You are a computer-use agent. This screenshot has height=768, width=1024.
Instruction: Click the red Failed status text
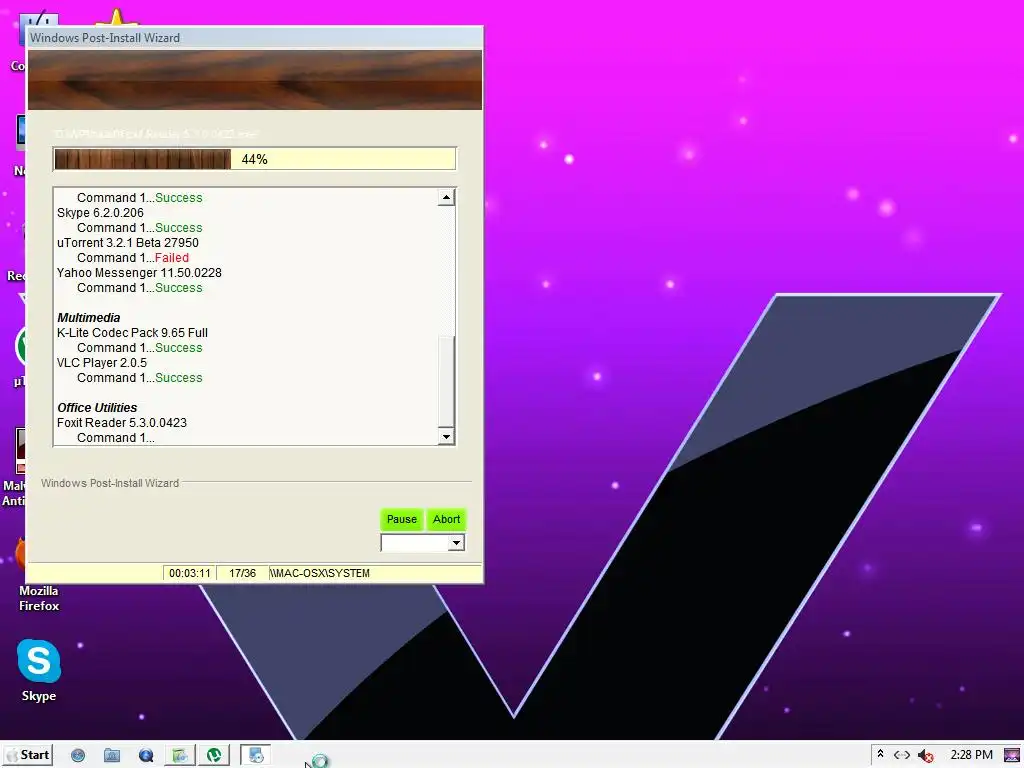[x=172, y=258]
